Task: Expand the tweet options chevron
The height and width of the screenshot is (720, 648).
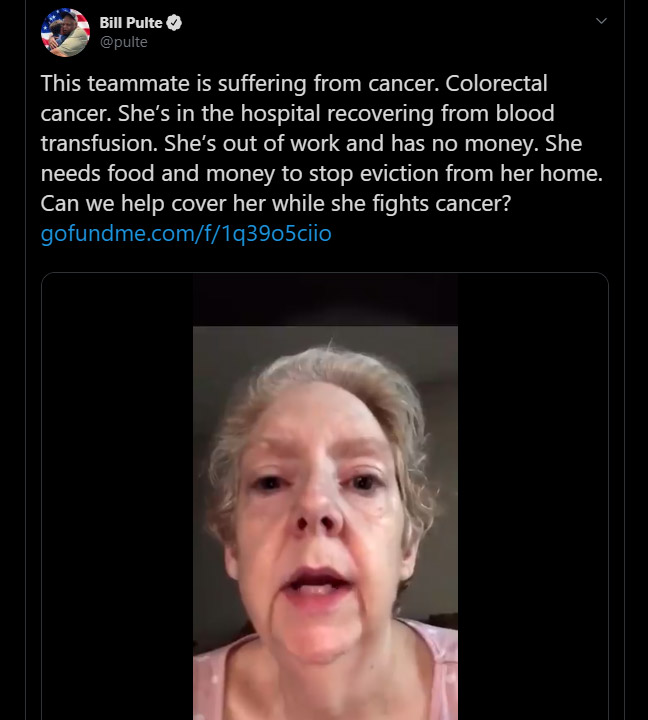Action: coord(600,21)
